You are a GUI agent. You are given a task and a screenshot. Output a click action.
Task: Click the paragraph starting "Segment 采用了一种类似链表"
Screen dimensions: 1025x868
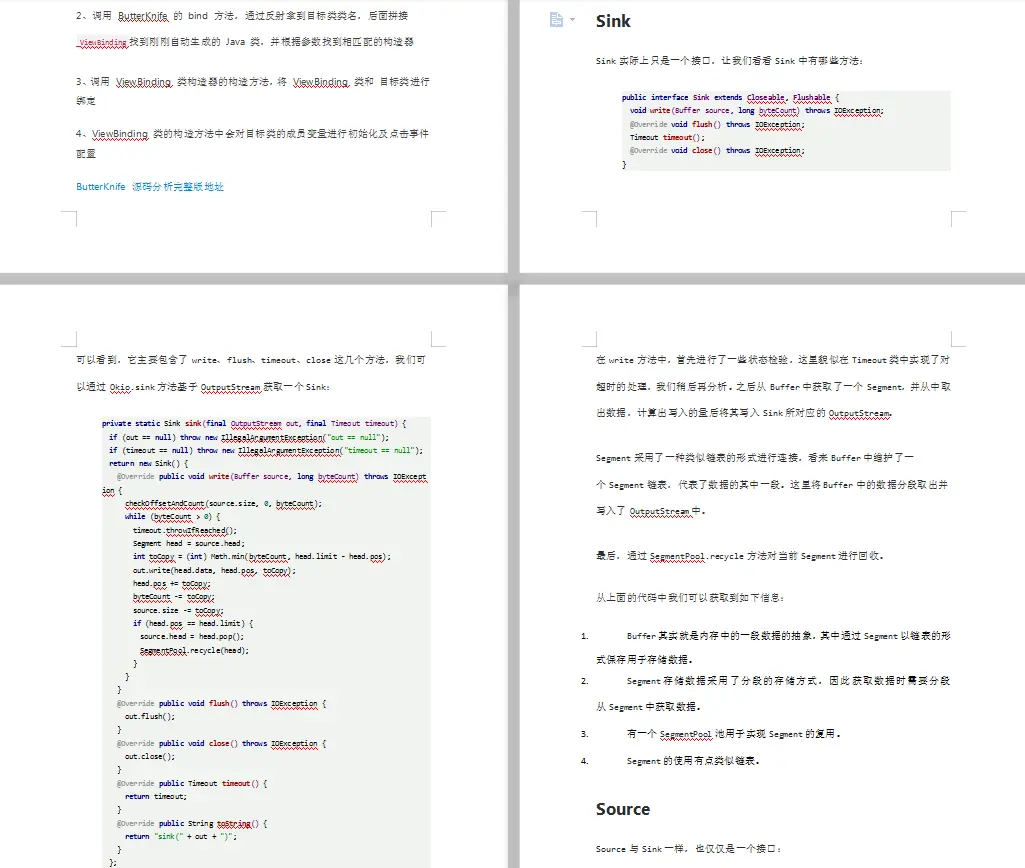pyautogui.click(x=771, y=484)
